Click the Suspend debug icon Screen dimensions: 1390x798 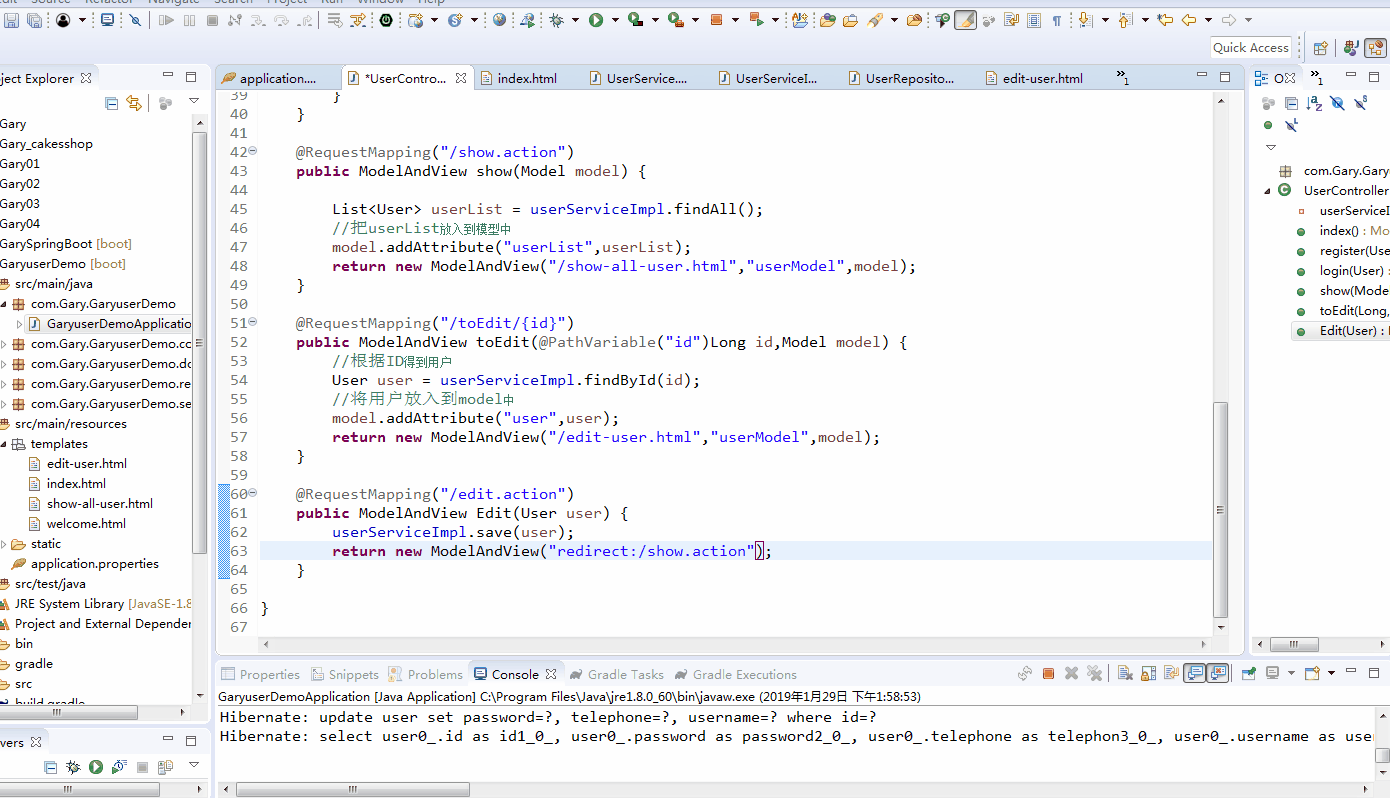pos(189,20)
